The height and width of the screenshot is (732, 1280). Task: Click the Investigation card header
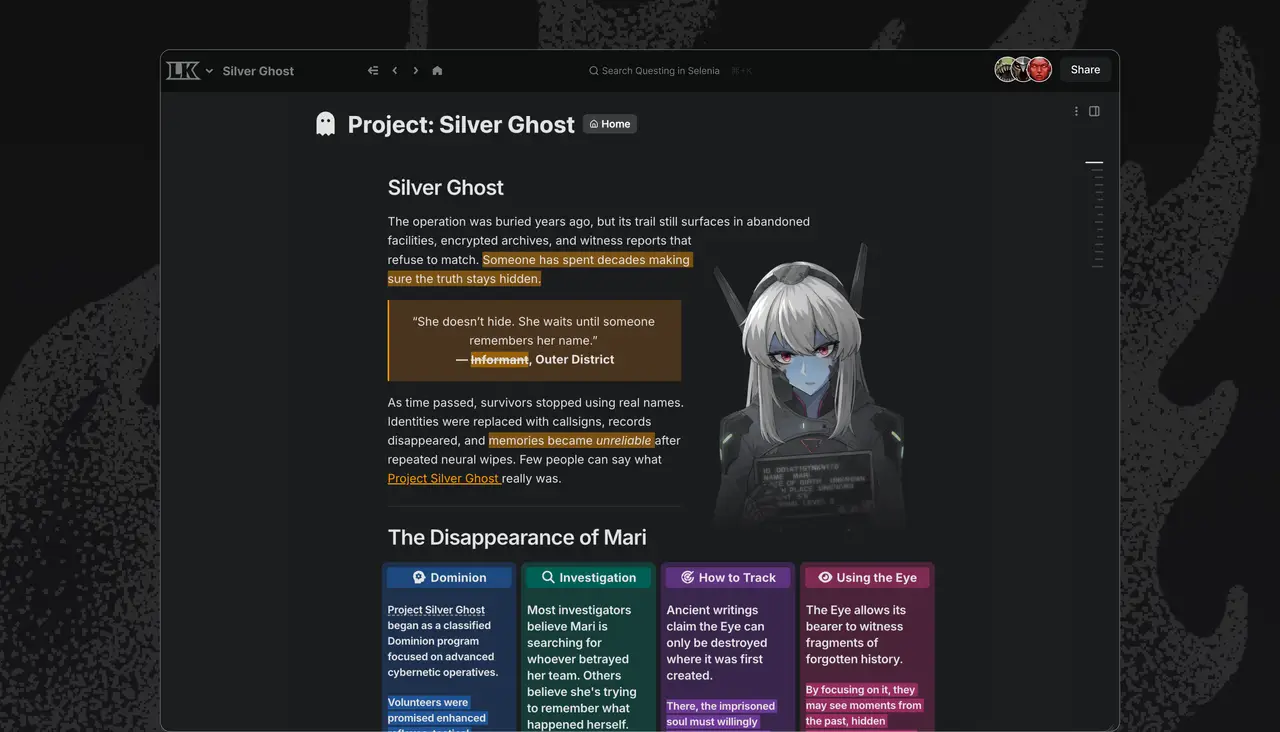(588, 578)
